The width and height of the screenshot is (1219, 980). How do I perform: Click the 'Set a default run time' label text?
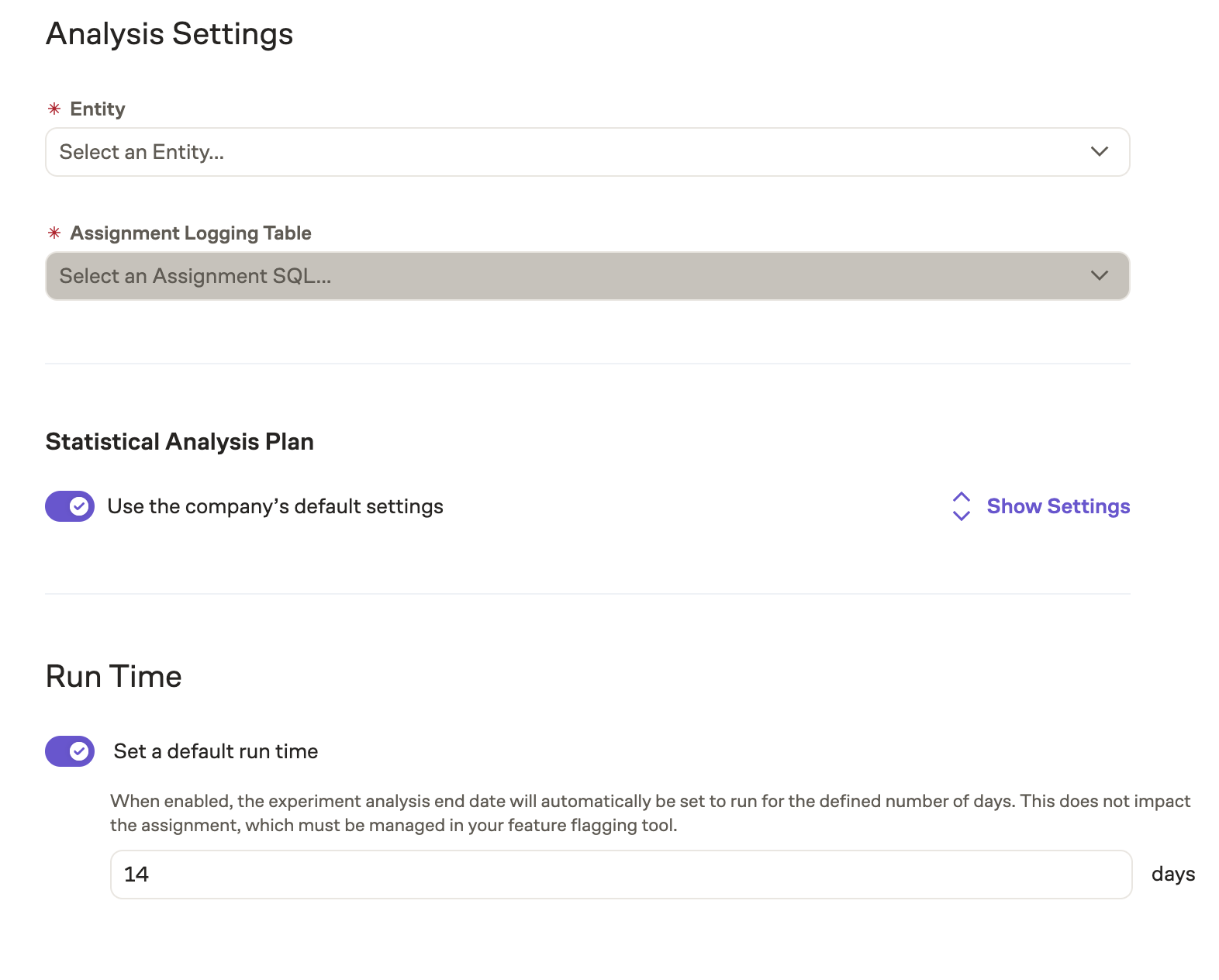coord(216,751)
